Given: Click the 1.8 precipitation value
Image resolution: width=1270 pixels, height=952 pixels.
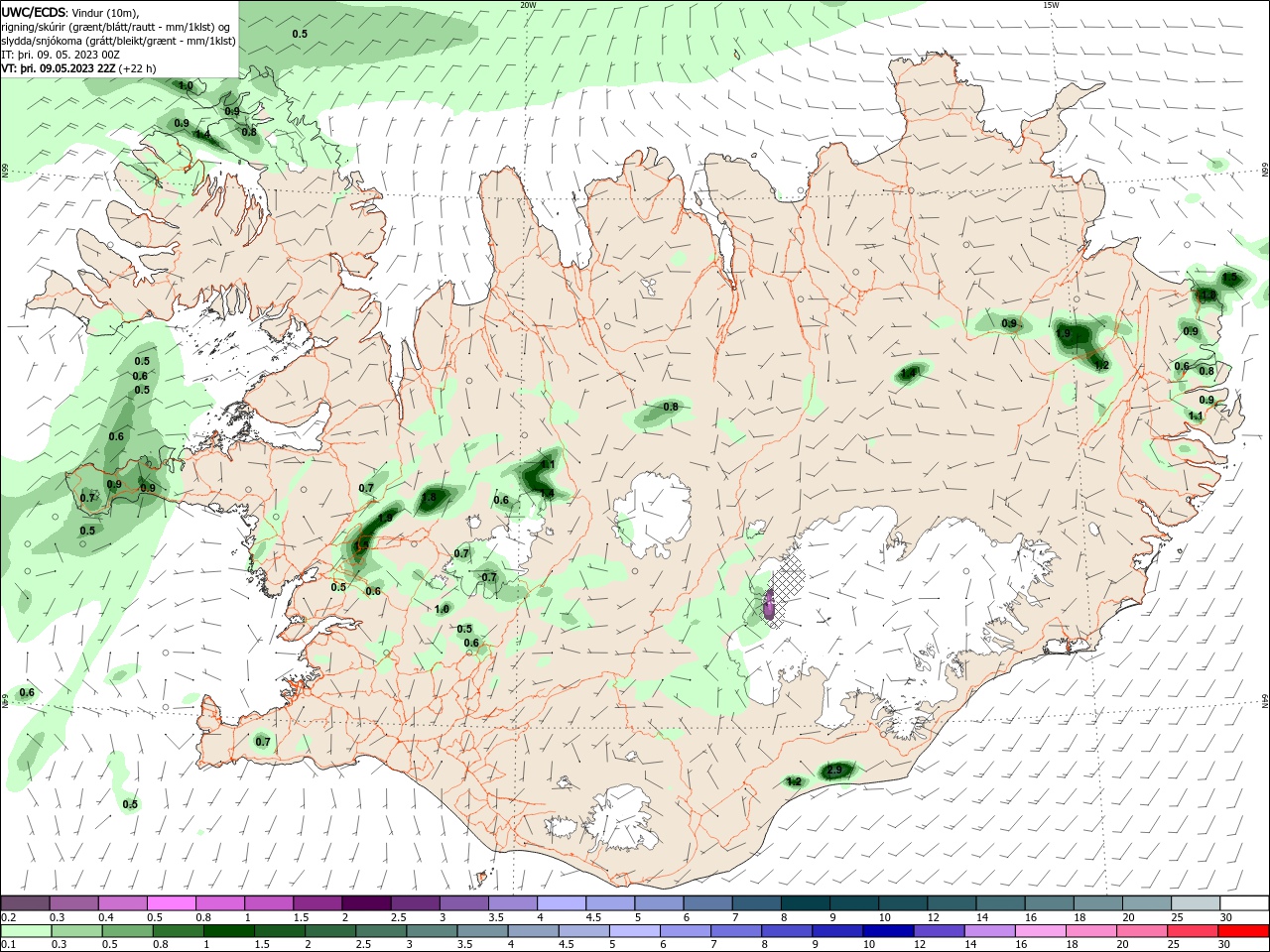Looking at the screenshot, I should (x=430, y=498).
